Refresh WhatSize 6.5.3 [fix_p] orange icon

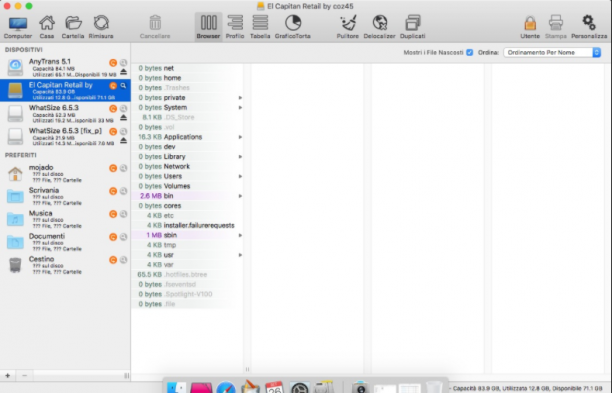113,132
